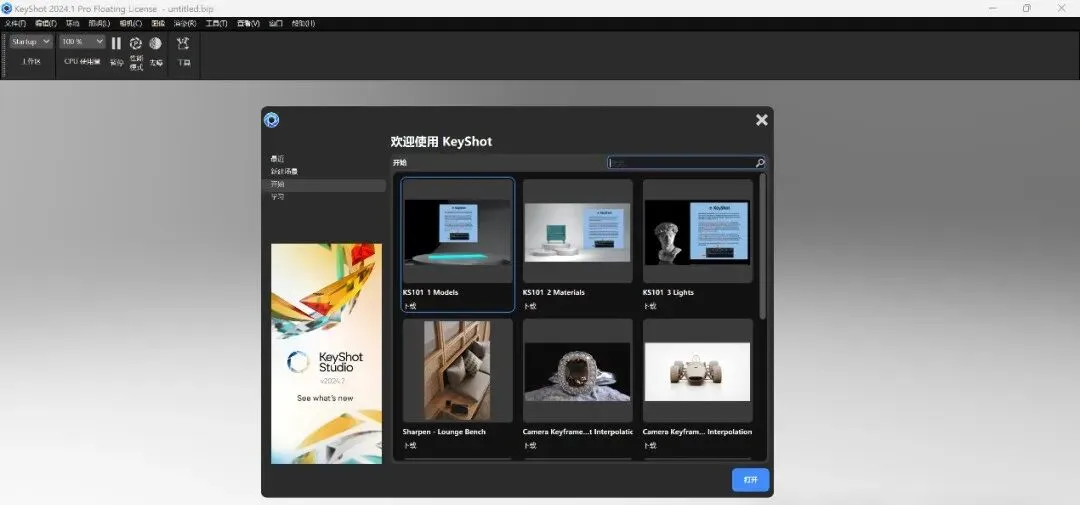Viewport: 1080px width, 505px height.
Task: Open the Startup workspace dropdown
Action: 31,42
